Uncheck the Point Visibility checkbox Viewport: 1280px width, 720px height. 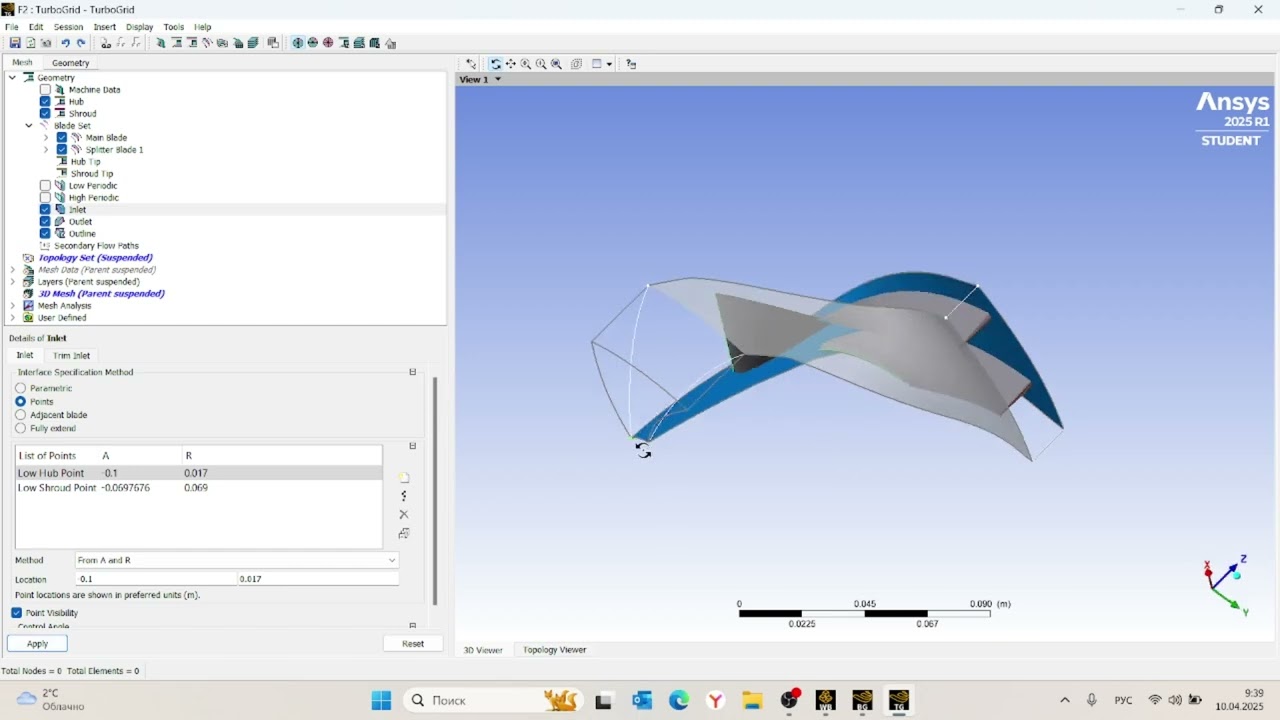click(17, 613)
